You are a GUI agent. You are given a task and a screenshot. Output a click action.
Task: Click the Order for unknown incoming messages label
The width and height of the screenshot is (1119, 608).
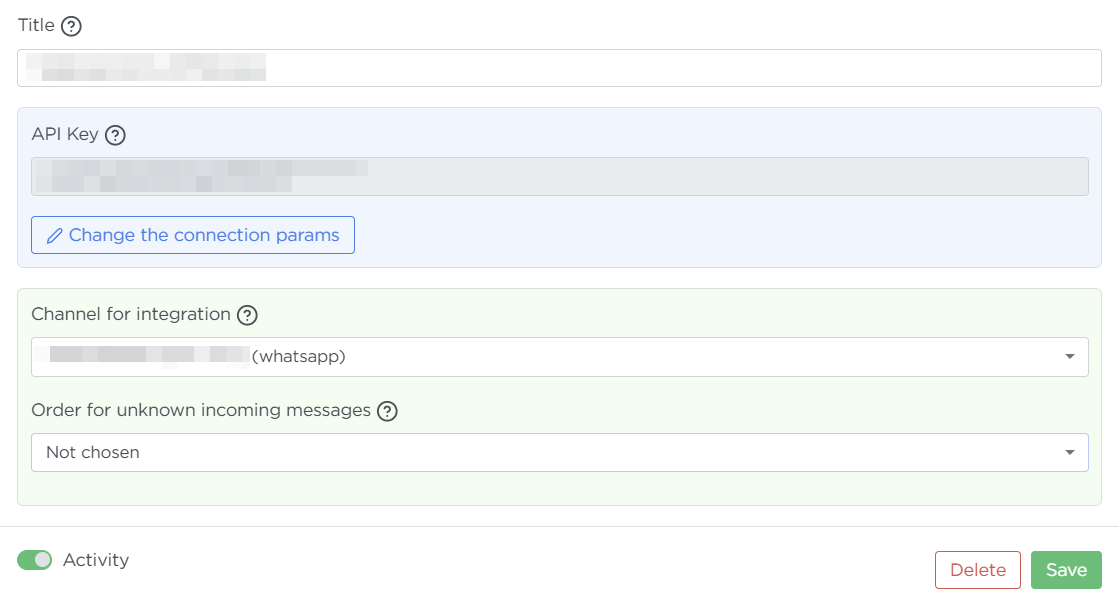tap(201, 410)
